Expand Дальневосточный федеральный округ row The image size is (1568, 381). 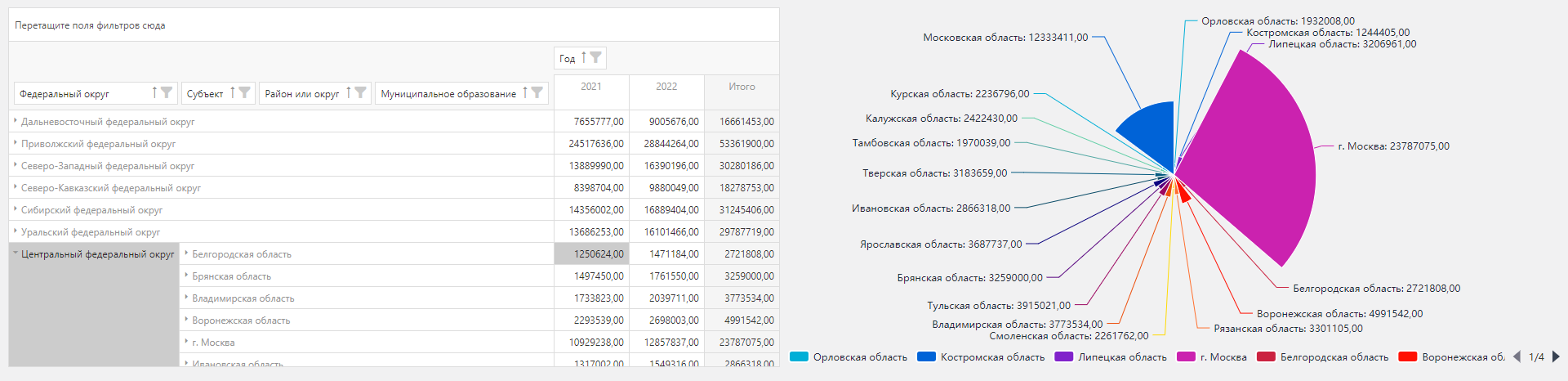click(16, 121)
